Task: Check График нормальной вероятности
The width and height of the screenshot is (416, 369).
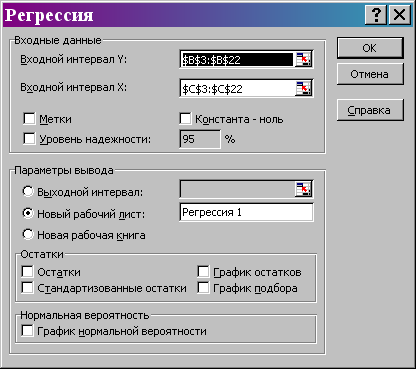Action: click(27, 331)
